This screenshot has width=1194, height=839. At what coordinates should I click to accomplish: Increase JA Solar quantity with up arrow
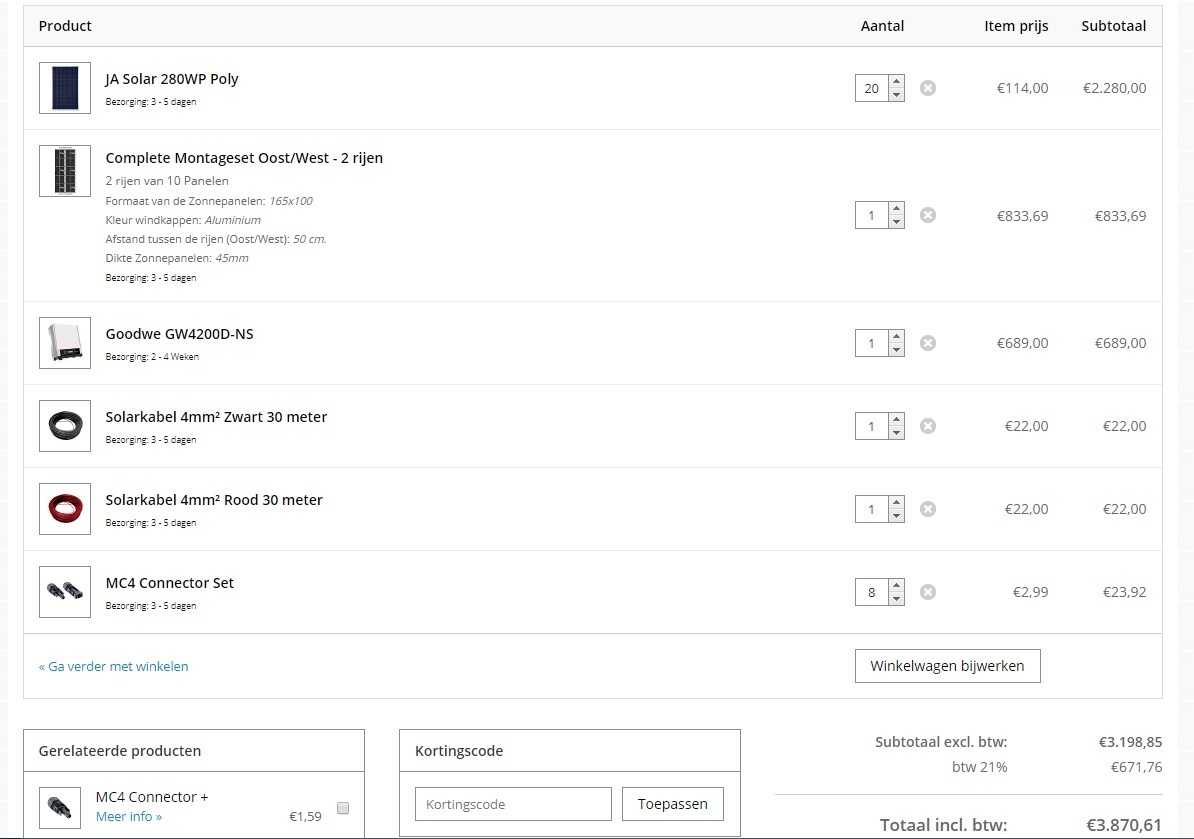pyautogui.click(x=896, y=82)
